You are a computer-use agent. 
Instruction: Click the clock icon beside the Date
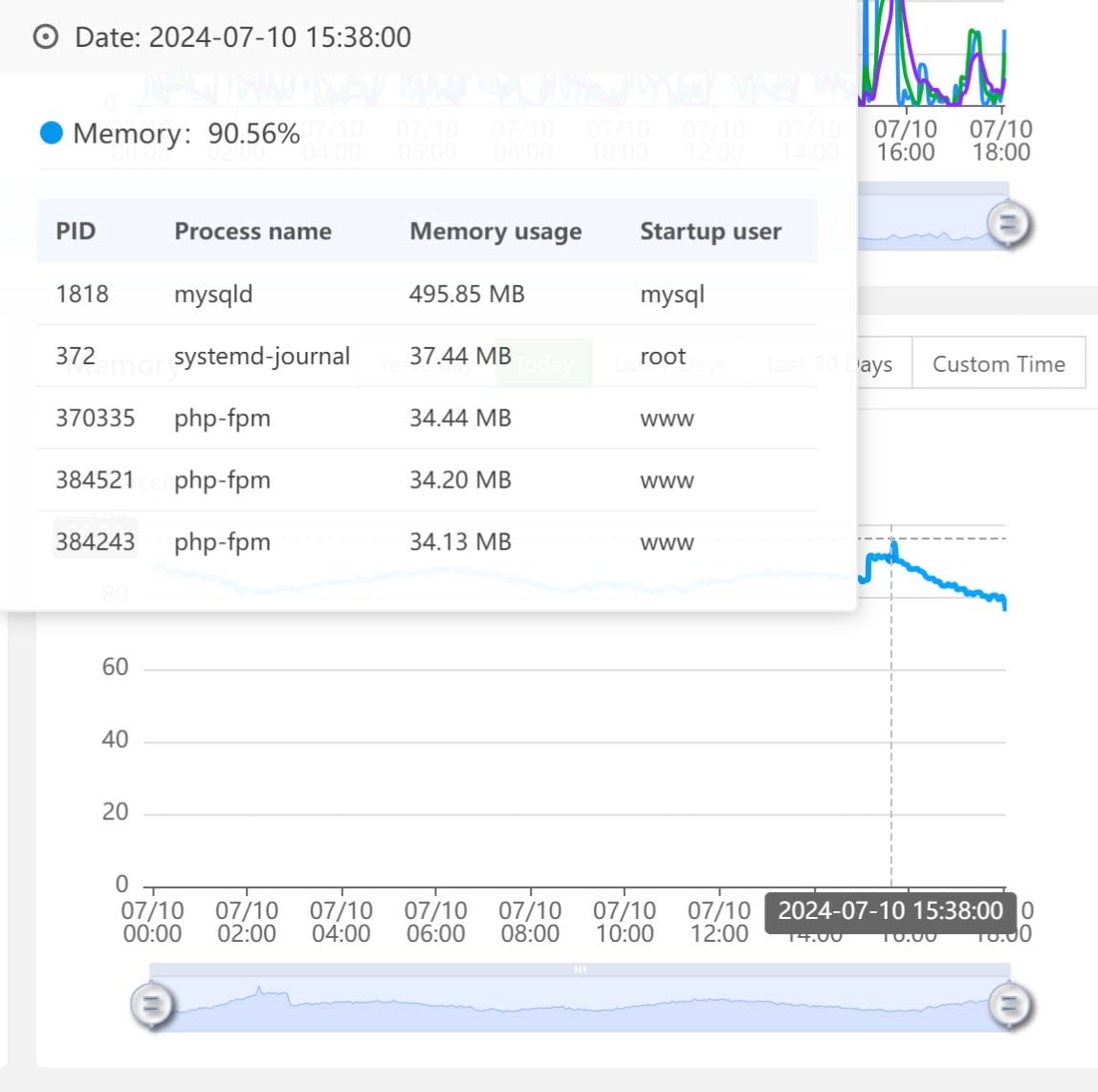point(46,37)
